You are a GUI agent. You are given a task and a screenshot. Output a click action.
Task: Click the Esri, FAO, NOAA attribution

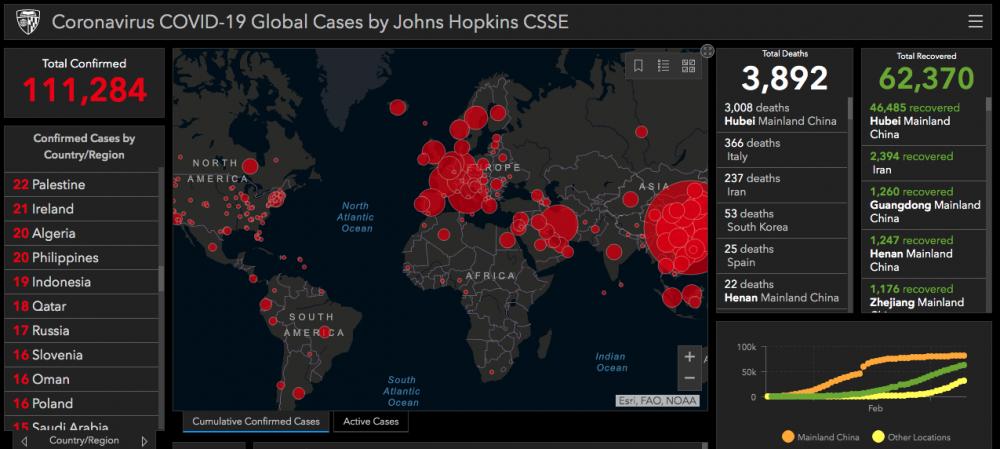tap(657, 401)
